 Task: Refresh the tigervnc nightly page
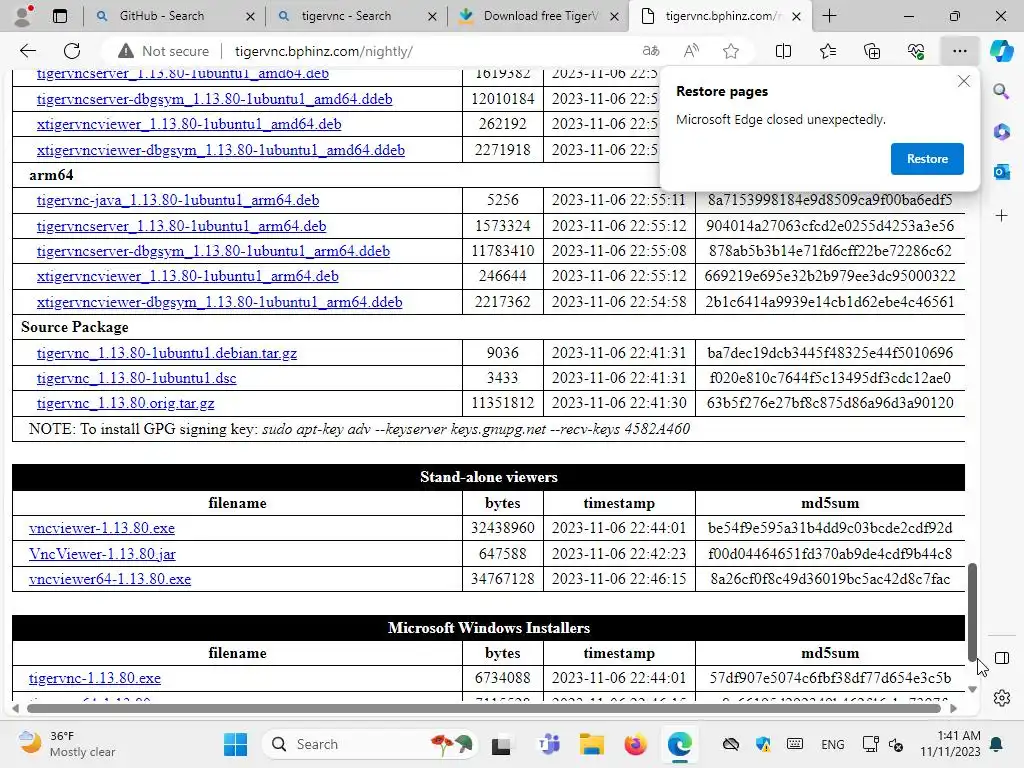coord(72,51)
